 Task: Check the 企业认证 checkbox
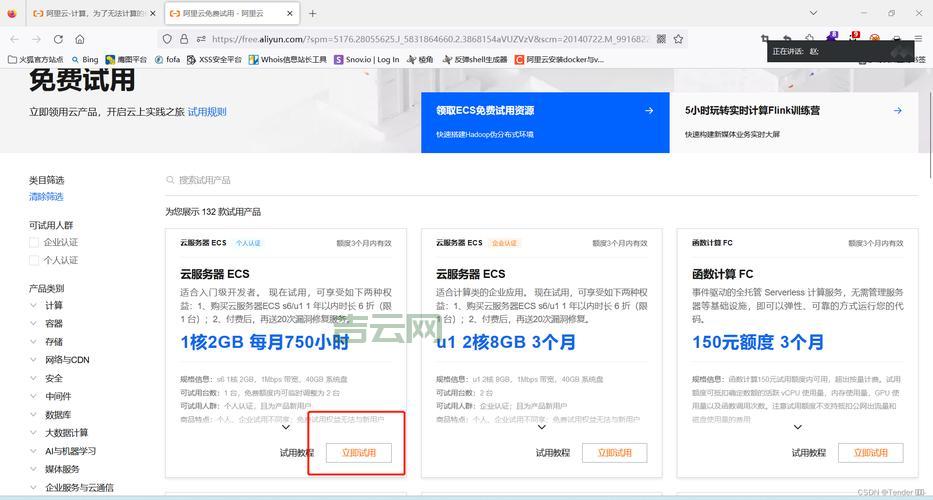coord(34,242)
